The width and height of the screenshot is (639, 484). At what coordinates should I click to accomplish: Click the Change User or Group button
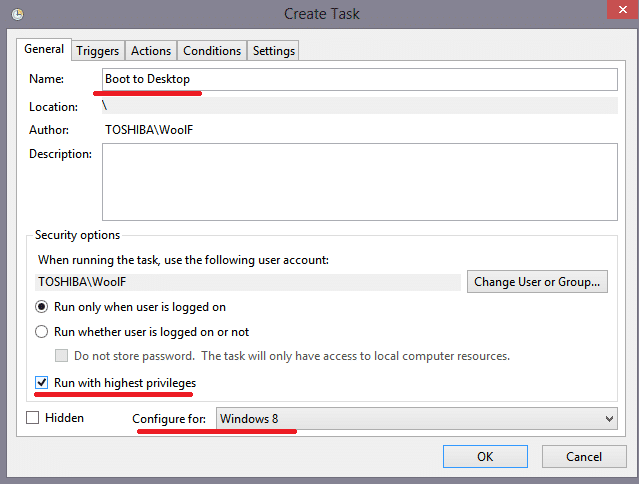click(x=537, y=282)
